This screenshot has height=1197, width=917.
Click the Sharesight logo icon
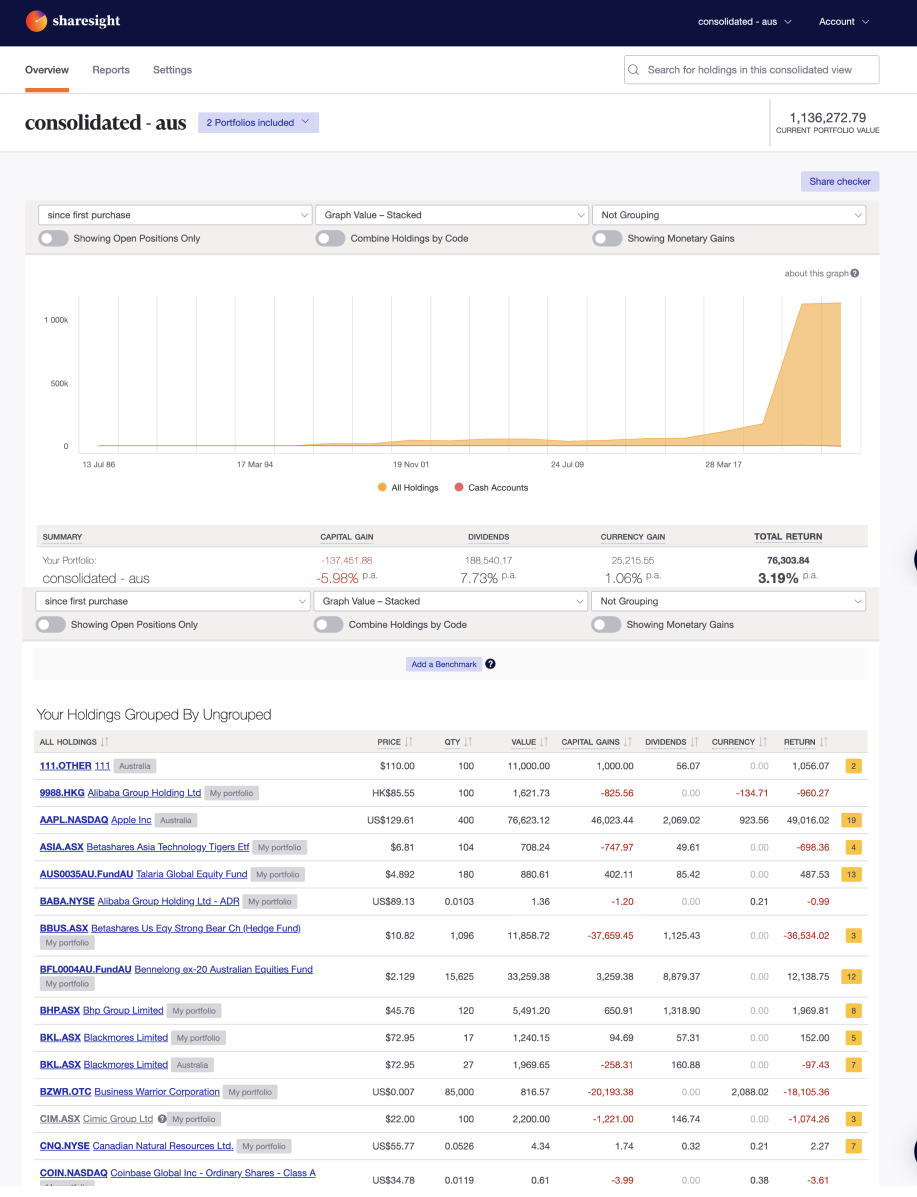[36, 21]
